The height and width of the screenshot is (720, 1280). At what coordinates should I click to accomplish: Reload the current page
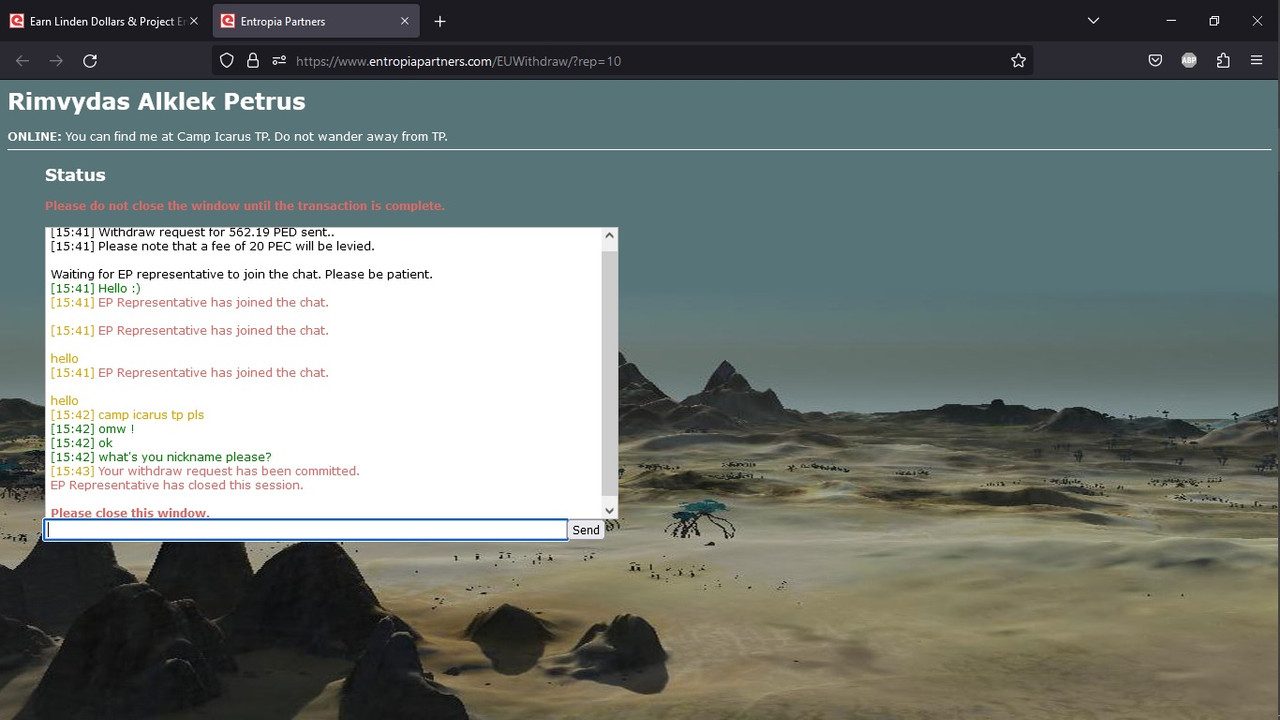coord(90,61)
